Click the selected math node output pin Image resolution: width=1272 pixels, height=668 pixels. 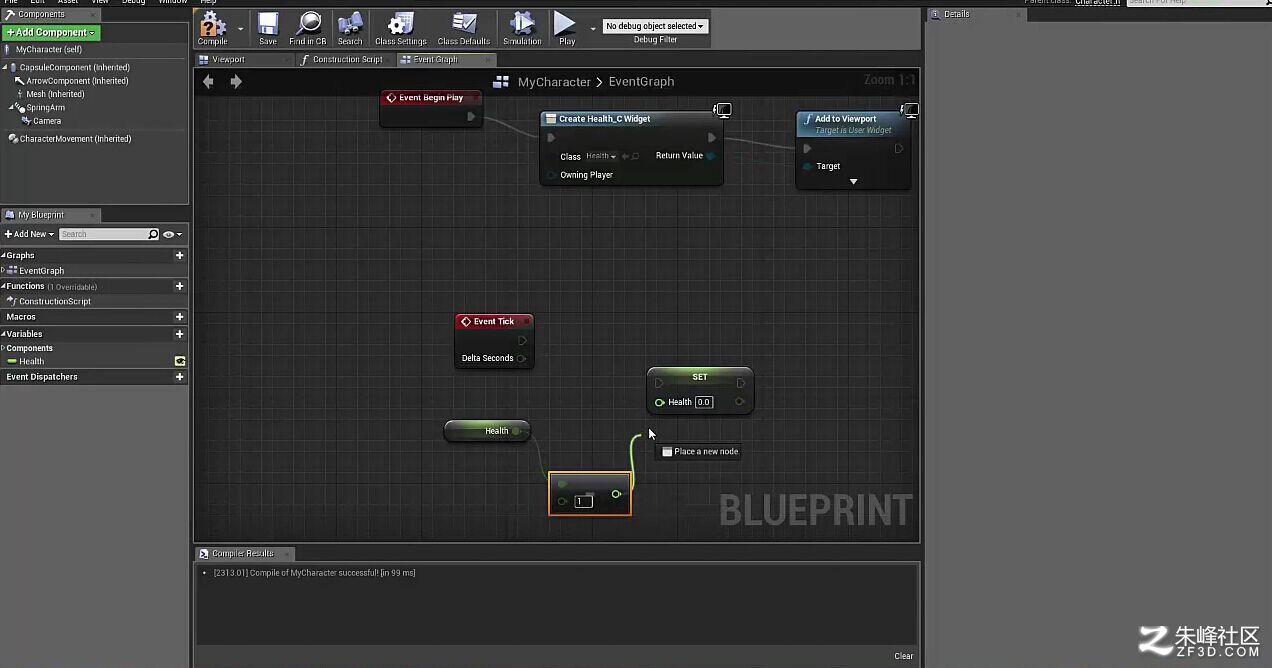tap(616, 494)
